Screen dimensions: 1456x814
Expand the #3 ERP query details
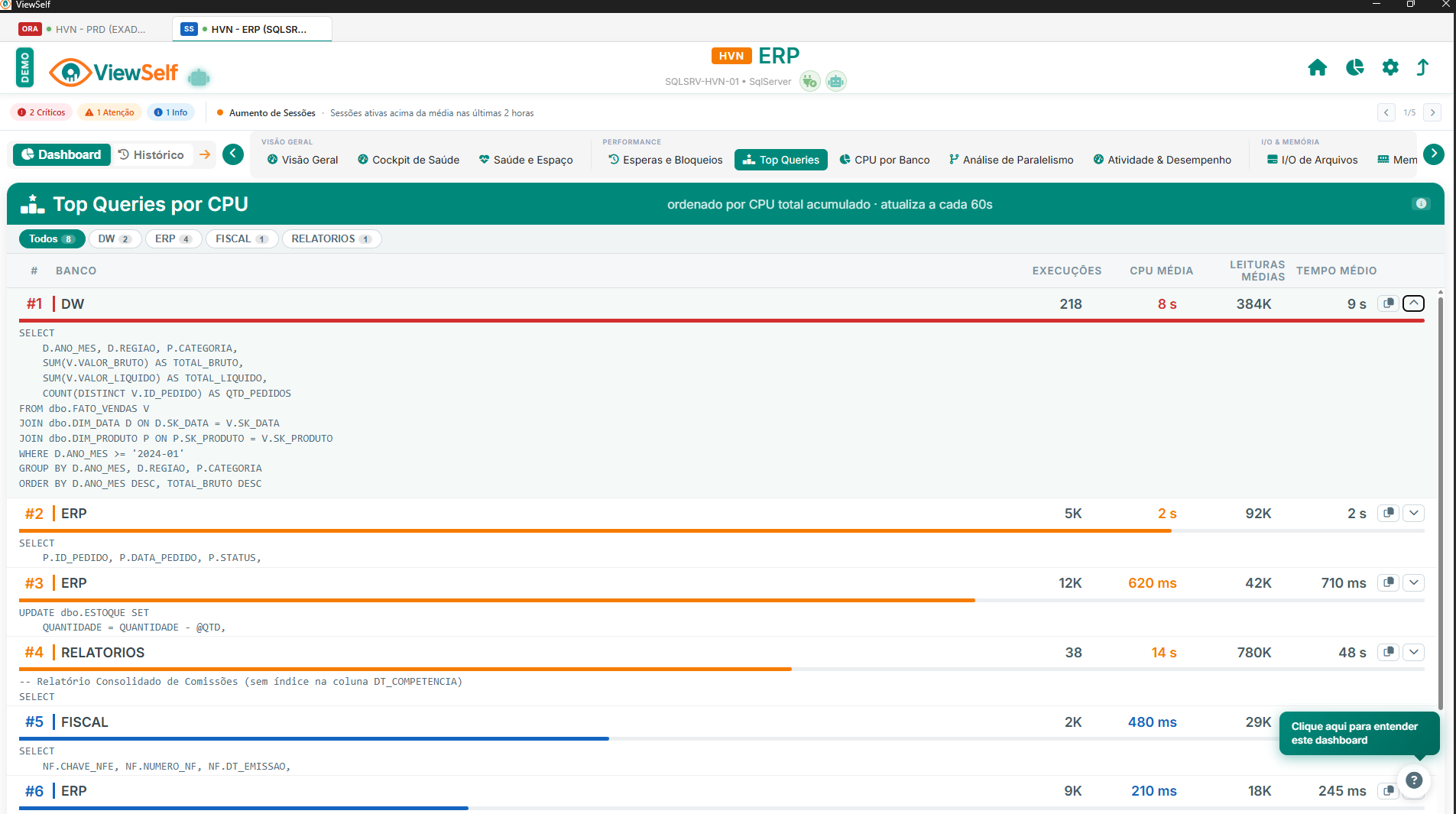tap(1414, 582)
